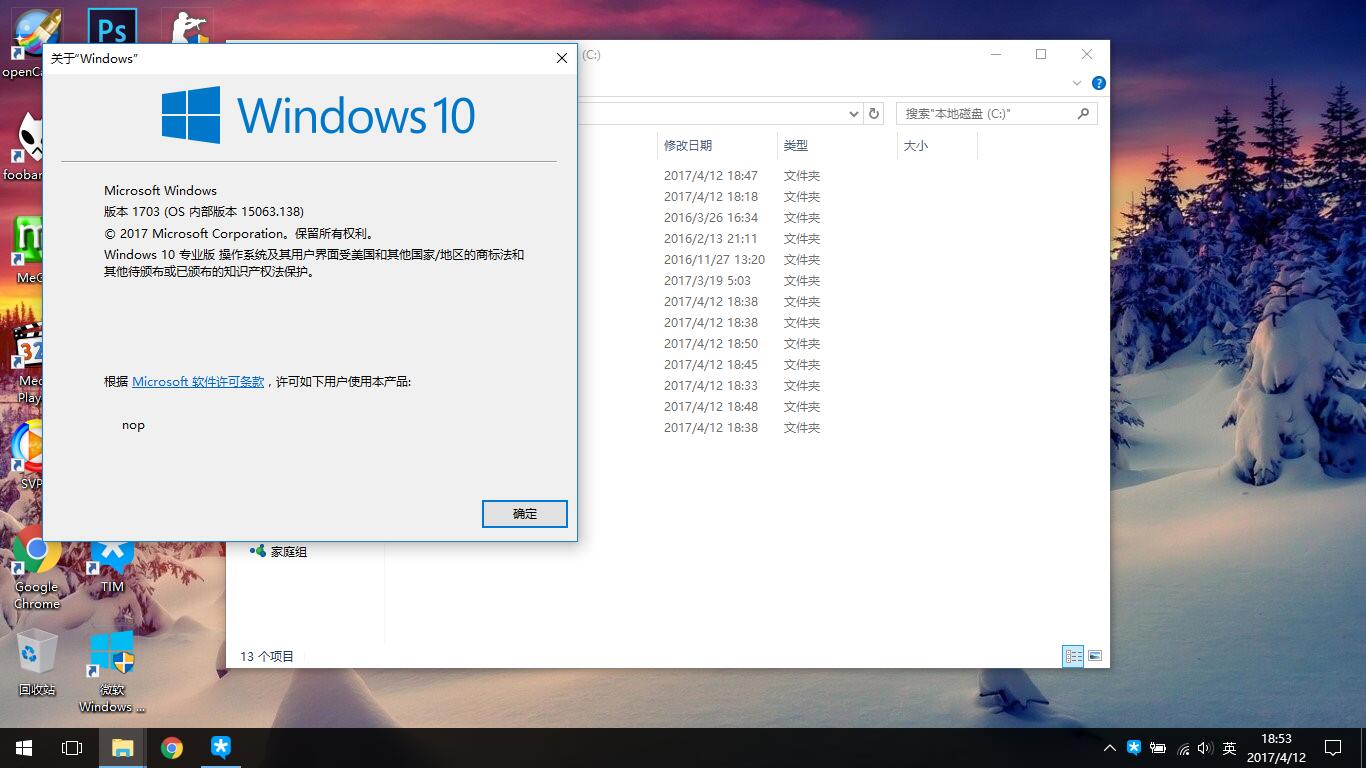Image resolution: width=1366 pixels, height=768 pixels.
Task: Open the Microsoft 软件许可条款 link
Action: [198, 382]
